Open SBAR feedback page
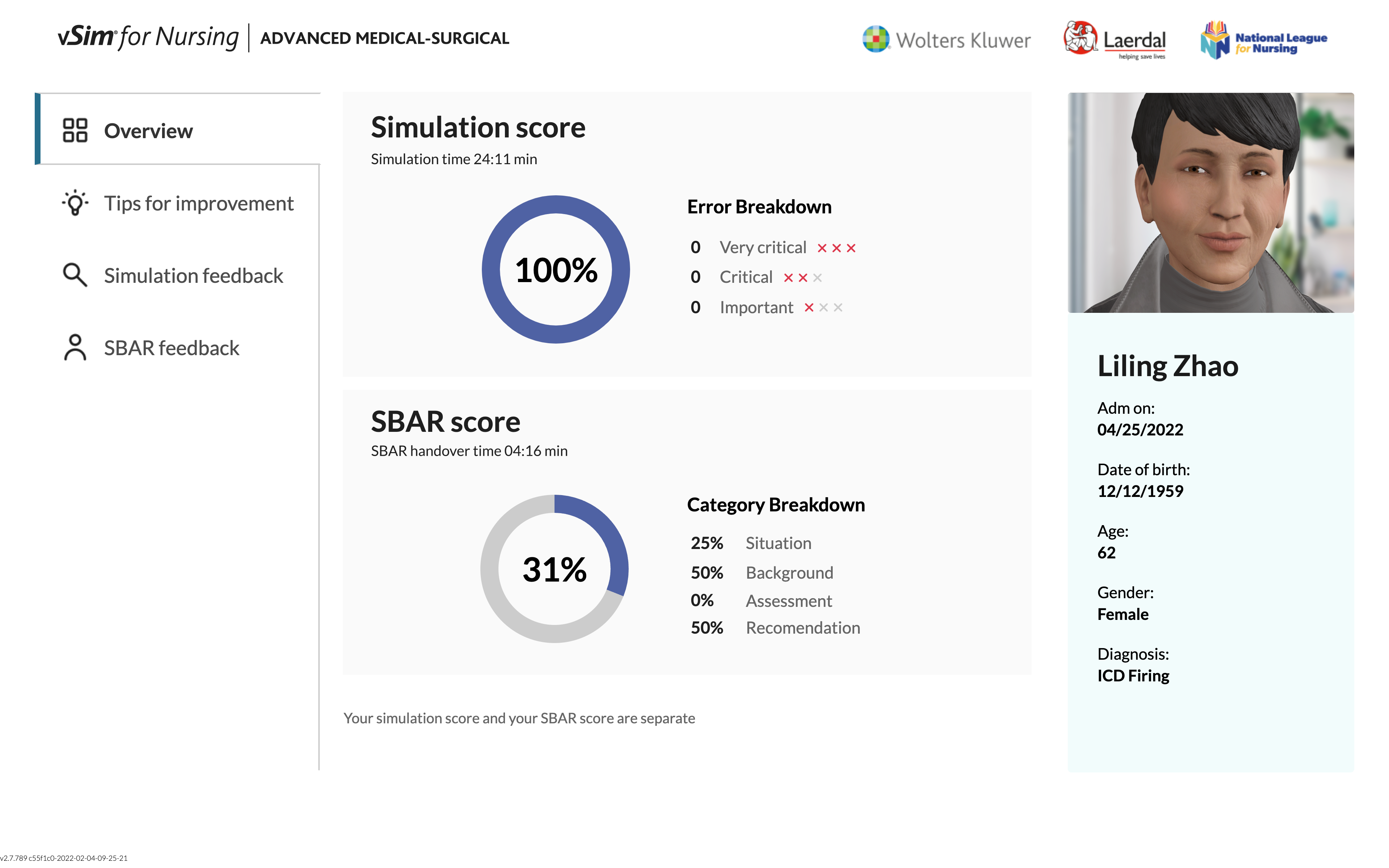Viewport: 1389px width, 868px height. [x=171, y=348]
